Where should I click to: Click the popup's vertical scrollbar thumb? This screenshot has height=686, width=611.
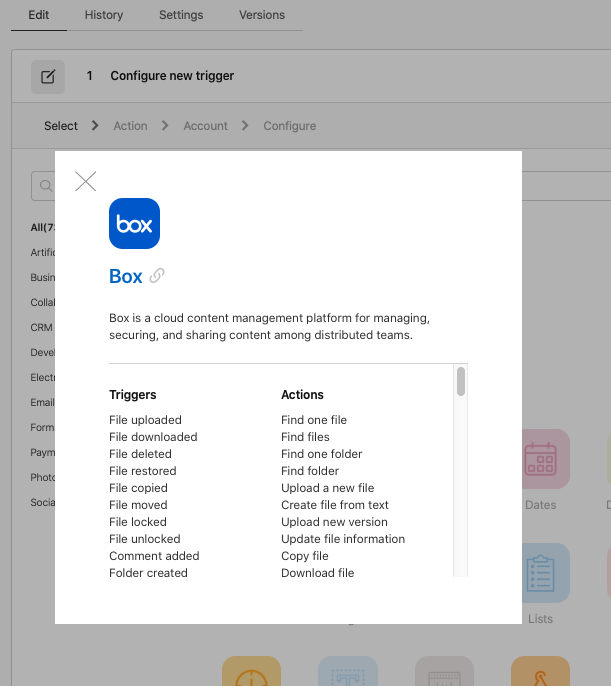tap(461, 382)
